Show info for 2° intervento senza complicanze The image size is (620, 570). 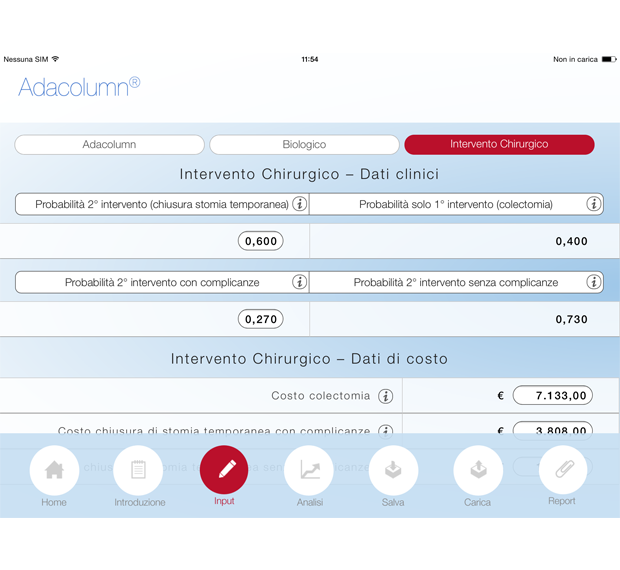[594, 282]
